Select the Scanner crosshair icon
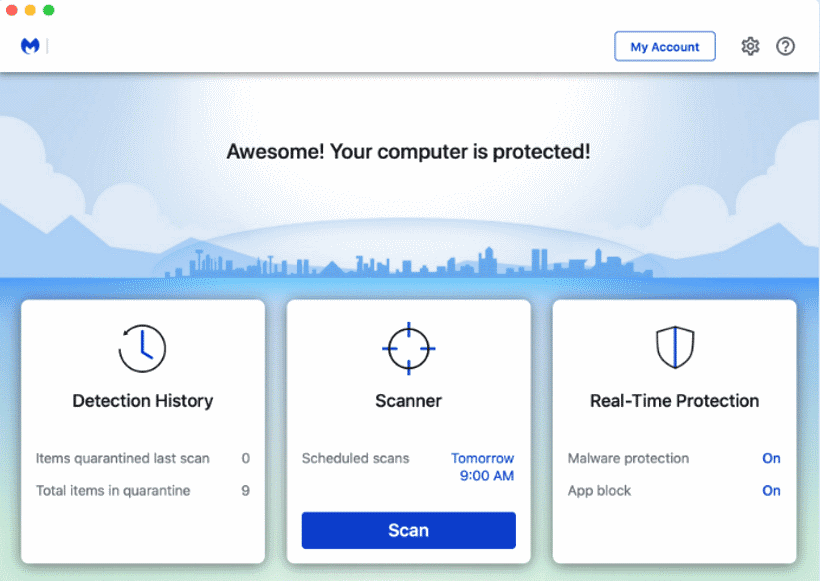The height and width of the screenshot is (581, 820). pyautogui.click(x=408, y=348)
